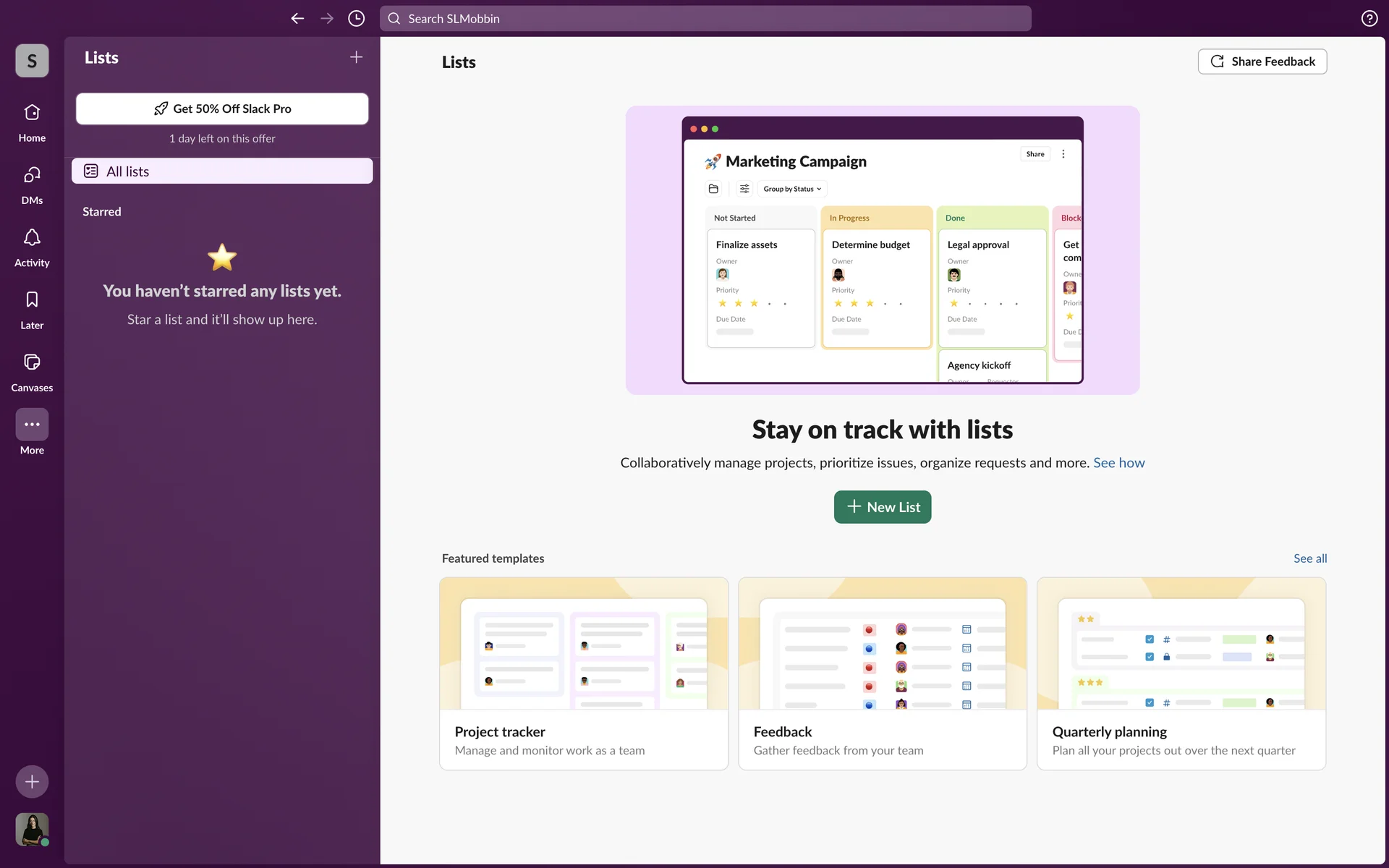
Task: Click the plus icon beside the Lists header
Action: point(356,57)
